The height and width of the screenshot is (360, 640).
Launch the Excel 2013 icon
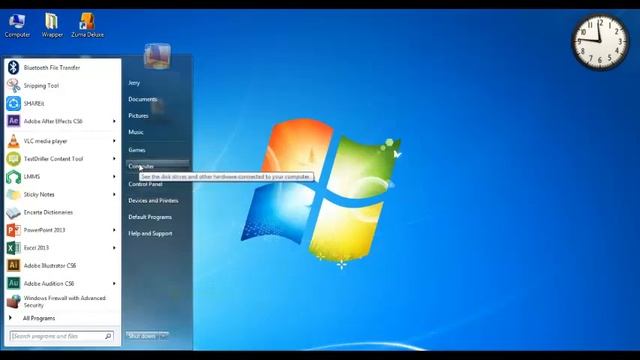click(13, 248)
